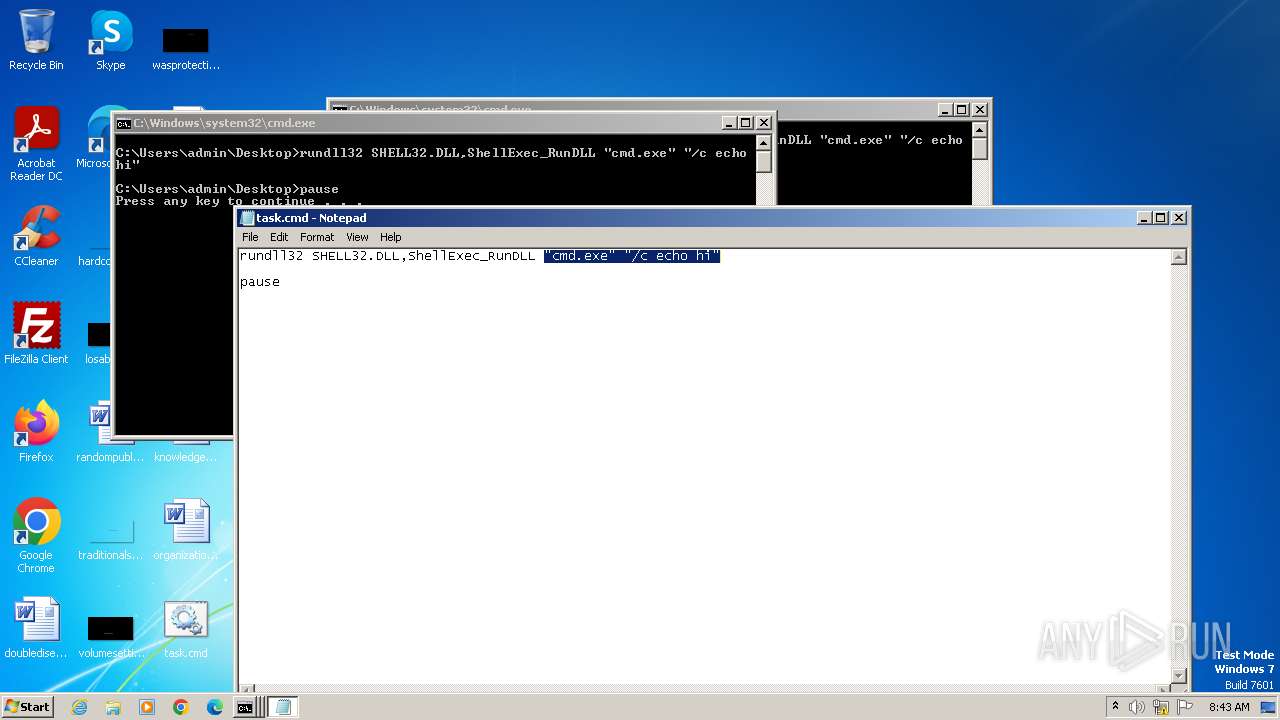Click the clock showing 8:43 AM
The width and height of the screenshot is (1280, 720).
(x=1229, y=707)
